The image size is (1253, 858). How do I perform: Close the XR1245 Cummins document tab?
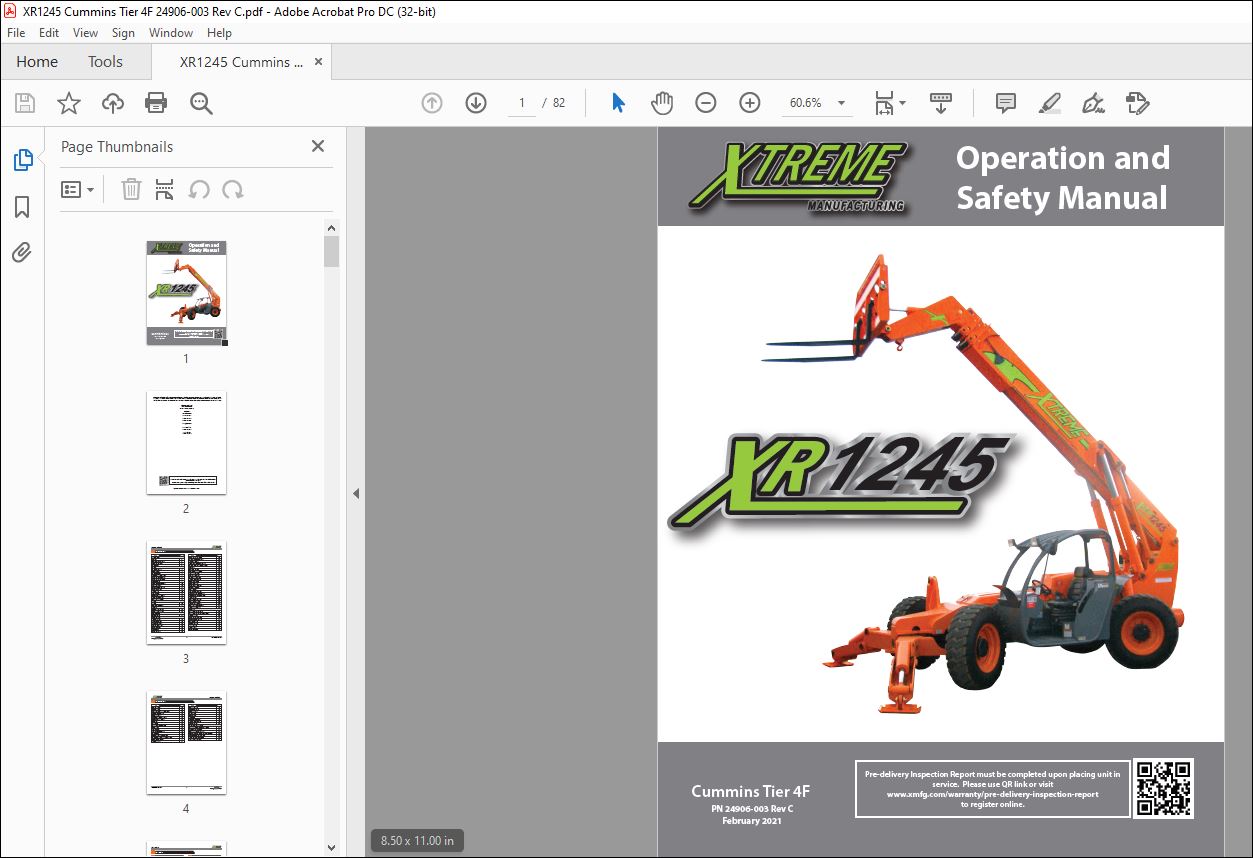(318, 62)
